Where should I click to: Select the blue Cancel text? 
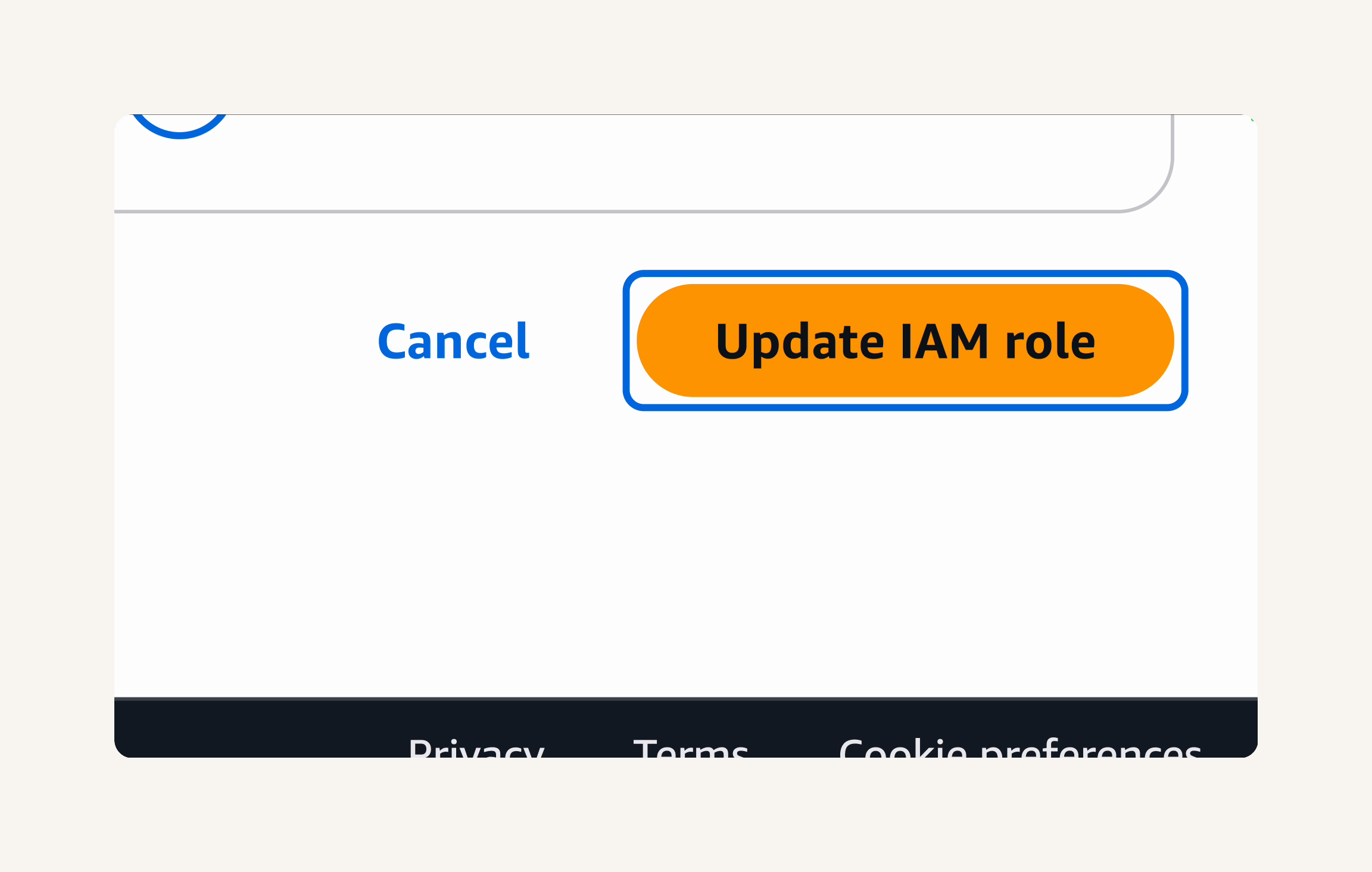pos(454,341)
